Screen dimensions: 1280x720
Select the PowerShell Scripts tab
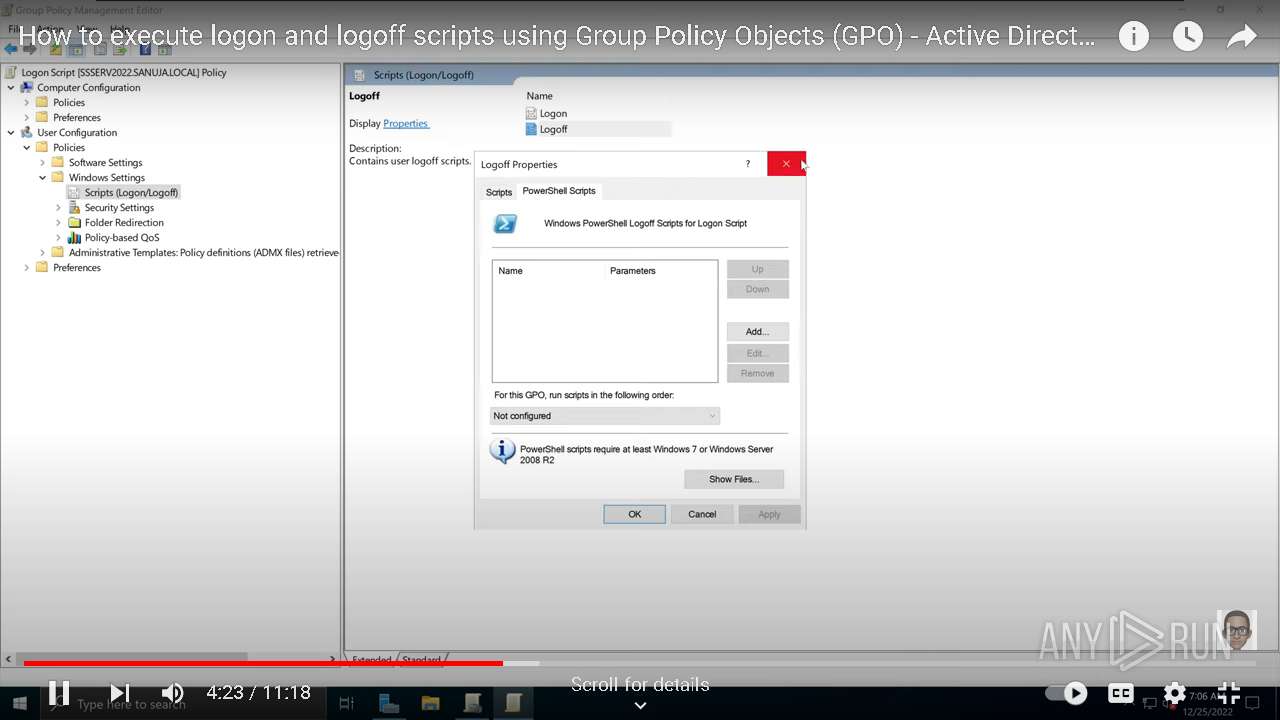(x=559, y=191)
